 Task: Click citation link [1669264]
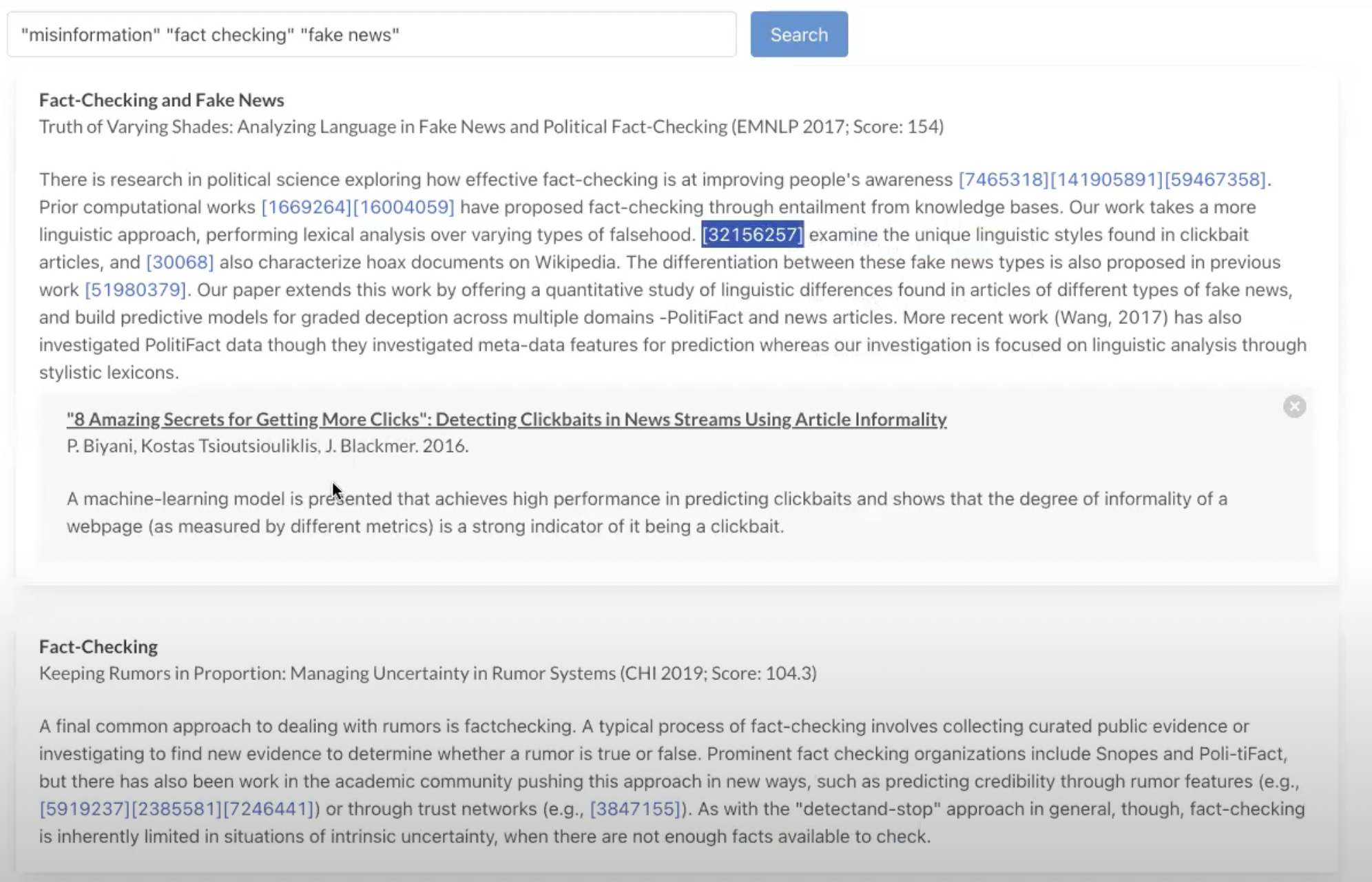(x=306, y=207)
